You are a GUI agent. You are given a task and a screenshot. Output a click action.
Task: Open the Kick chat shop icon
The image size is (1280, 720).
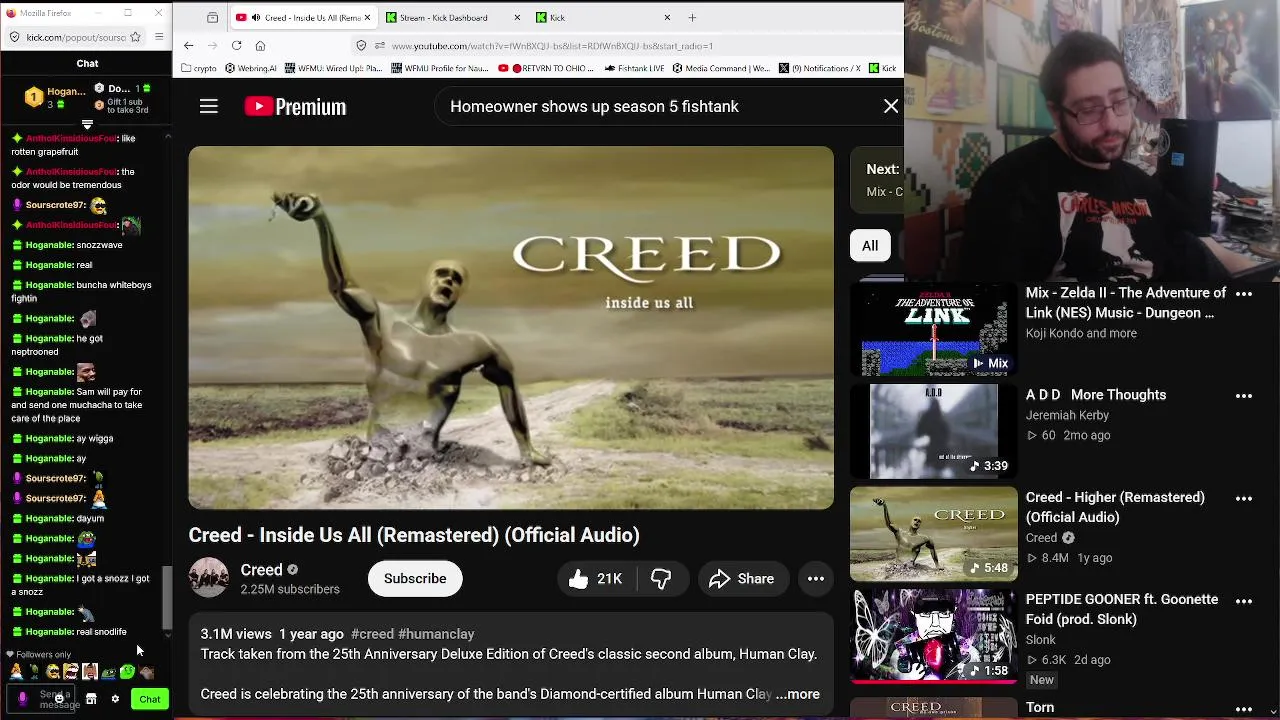(91, 699)
